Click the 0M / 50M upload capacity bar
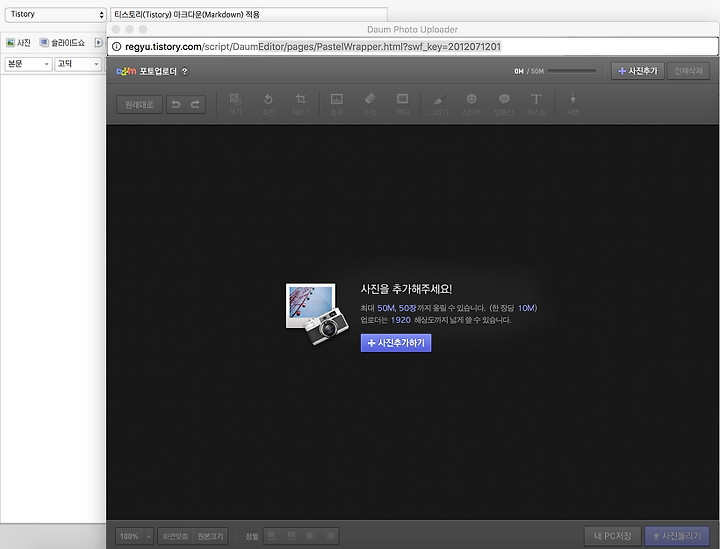 572,71
